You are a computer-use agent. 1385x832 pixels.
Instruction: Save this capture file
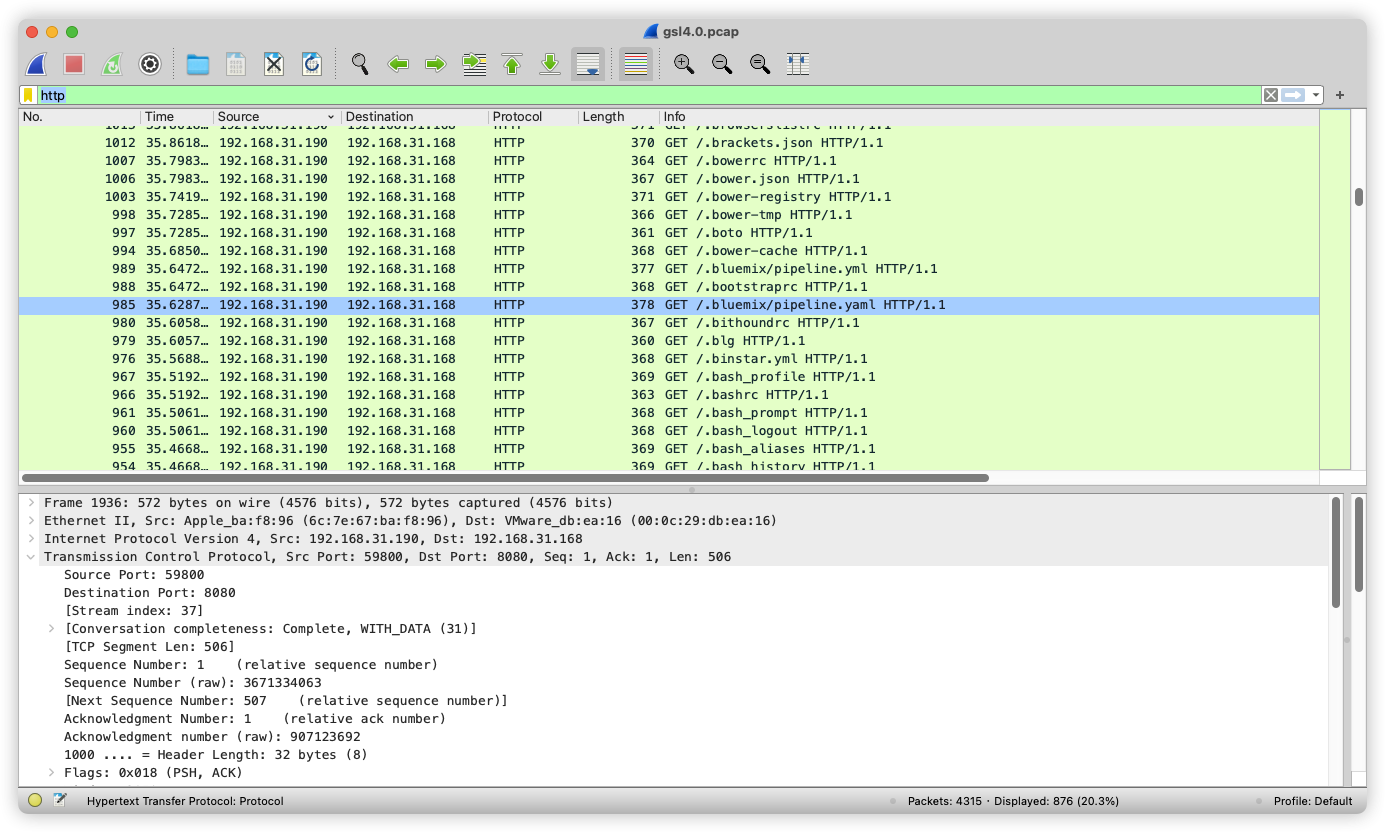click(x=236, y=64)
